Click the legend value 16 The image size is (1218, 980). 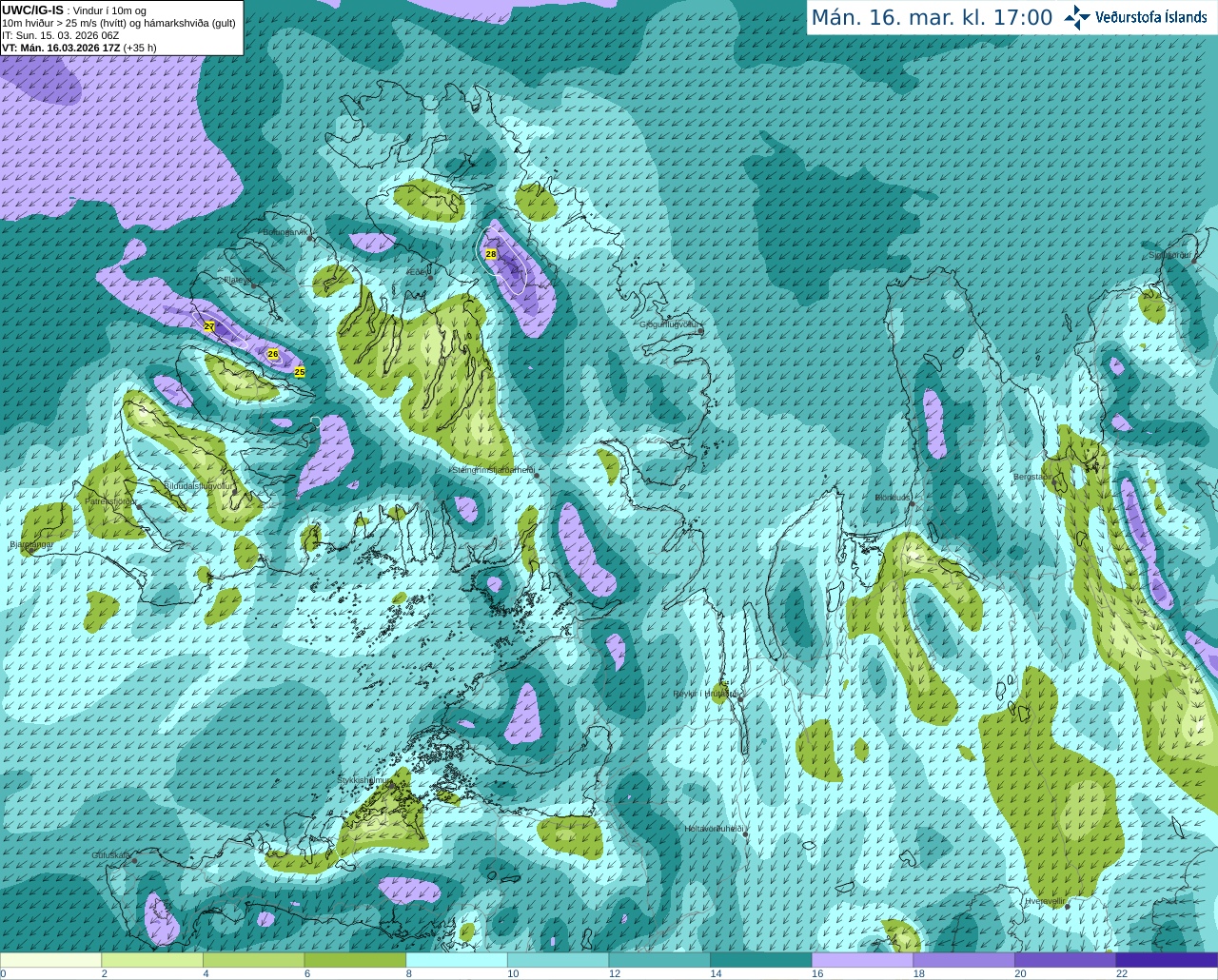pos(817,973)
